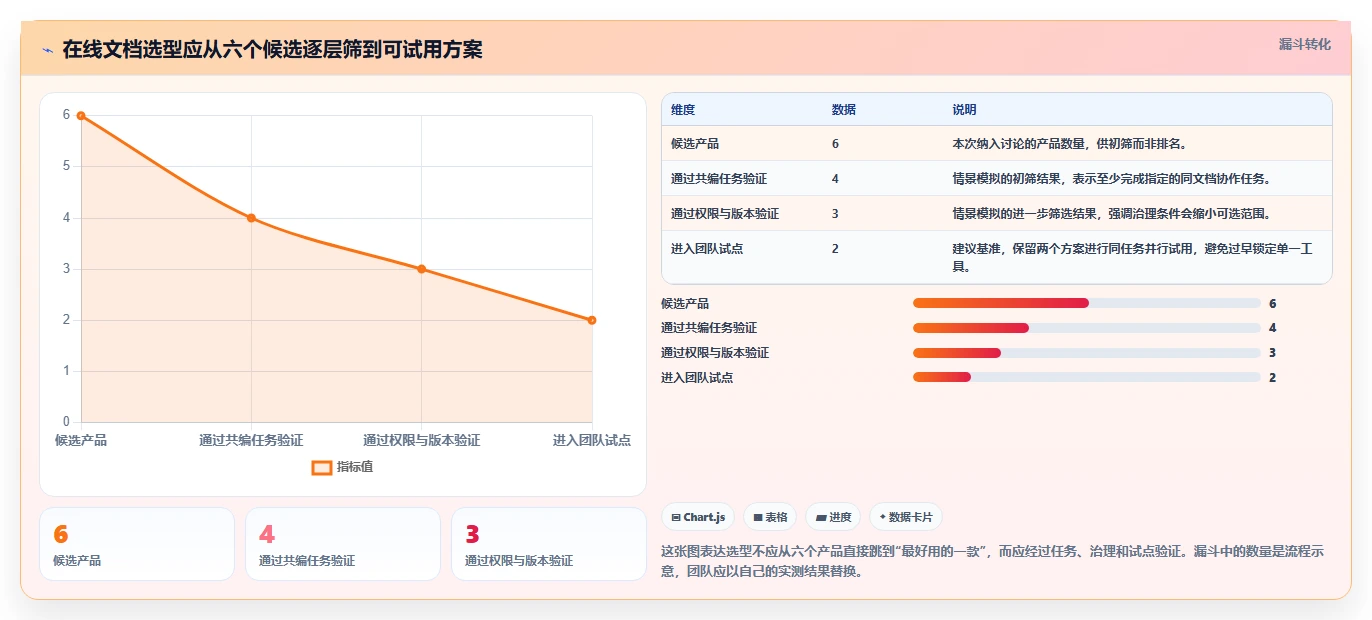Click the progress value 6 beside 候选产品 bar
This screenshot has height=620, width=1372.
(x=1272, y=303)
